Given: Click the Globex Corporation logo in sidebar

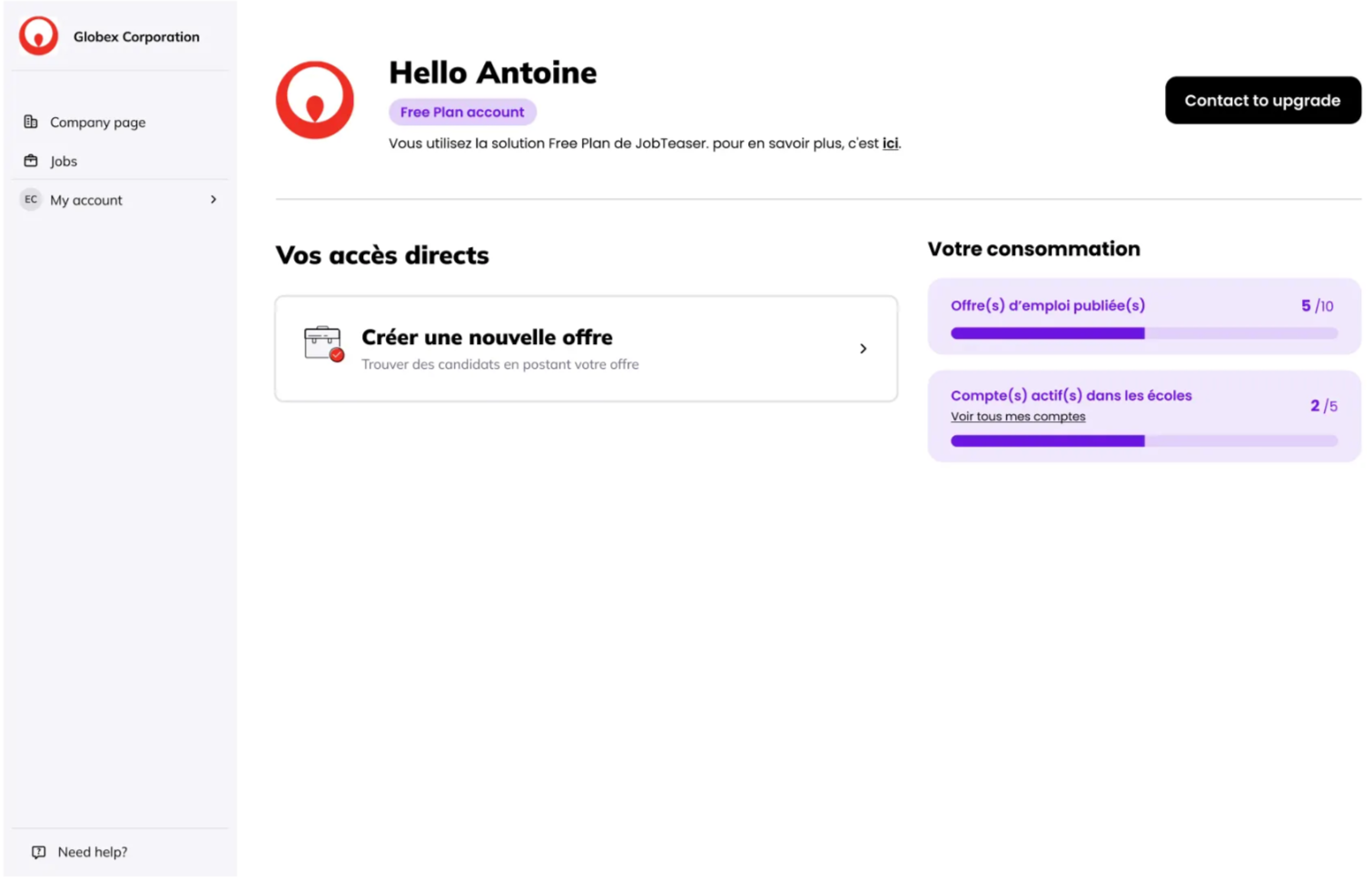Looking at the screenshot, I should (38, 36).
